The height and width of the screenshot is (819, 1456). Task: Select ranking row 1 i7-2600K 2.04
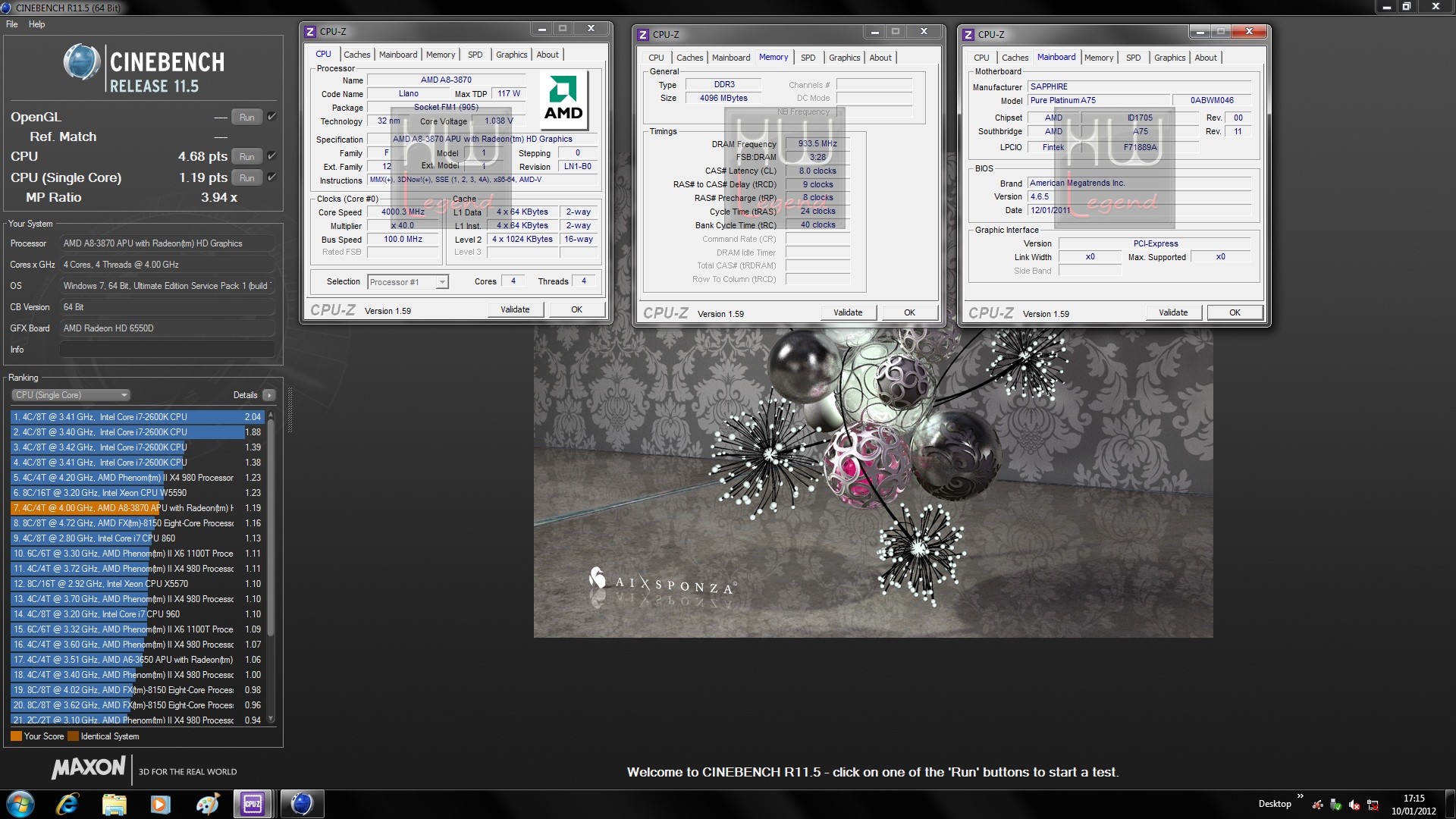pos(136,417)
